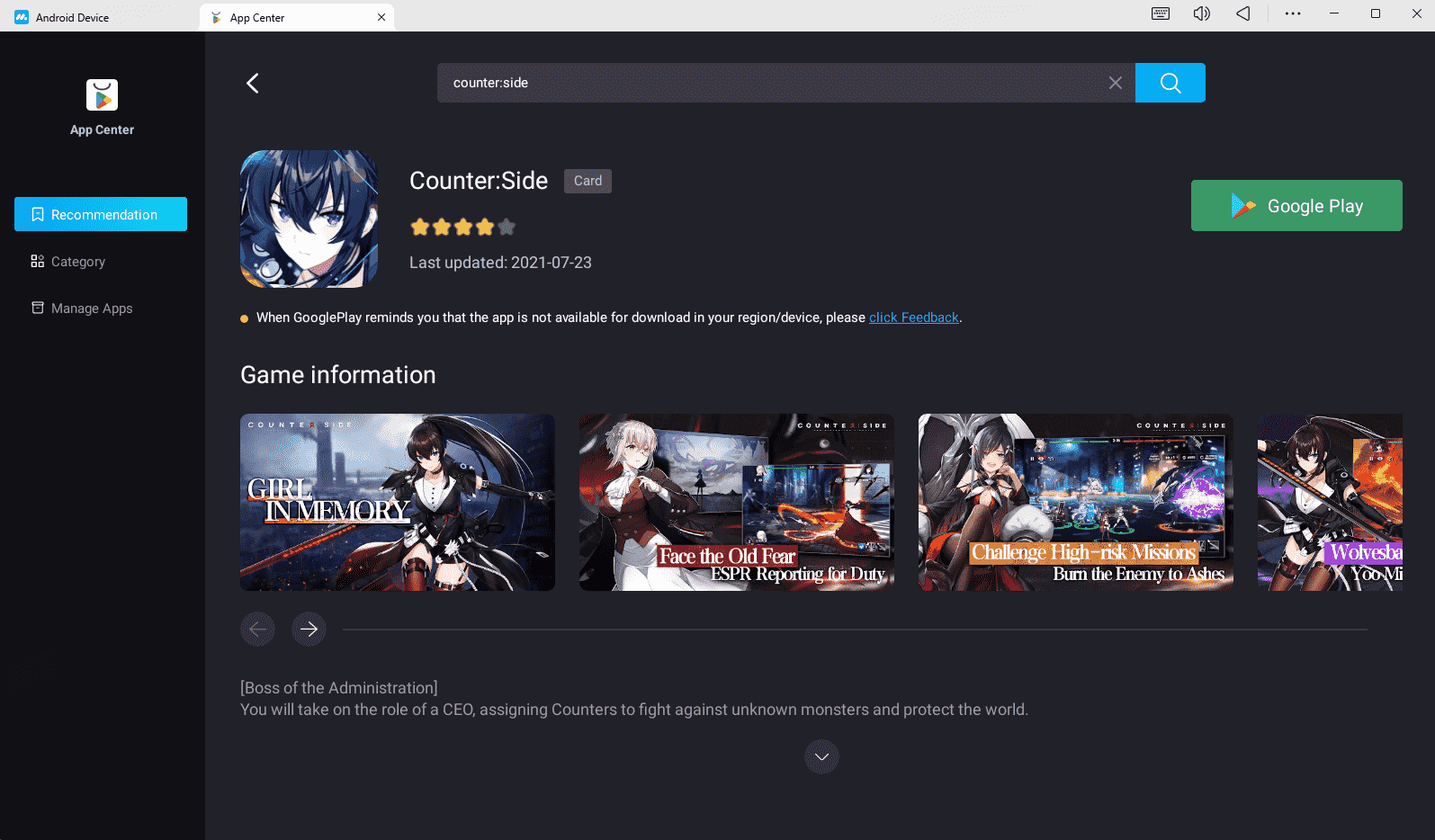Click the '[Boss of the Administration]' text
1435x840 pixels.
point(338,688)
